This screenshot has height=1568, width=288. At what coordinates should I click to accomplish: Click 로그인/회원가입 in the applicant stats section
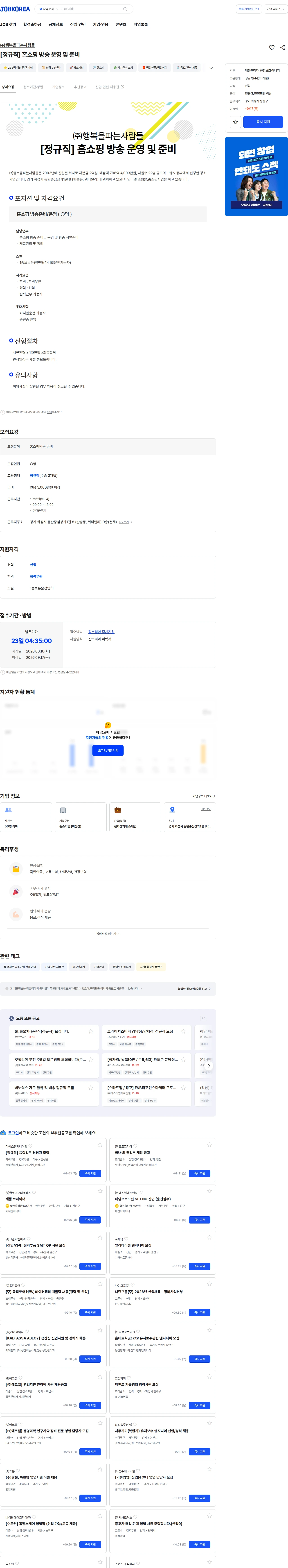coord(108,750)
